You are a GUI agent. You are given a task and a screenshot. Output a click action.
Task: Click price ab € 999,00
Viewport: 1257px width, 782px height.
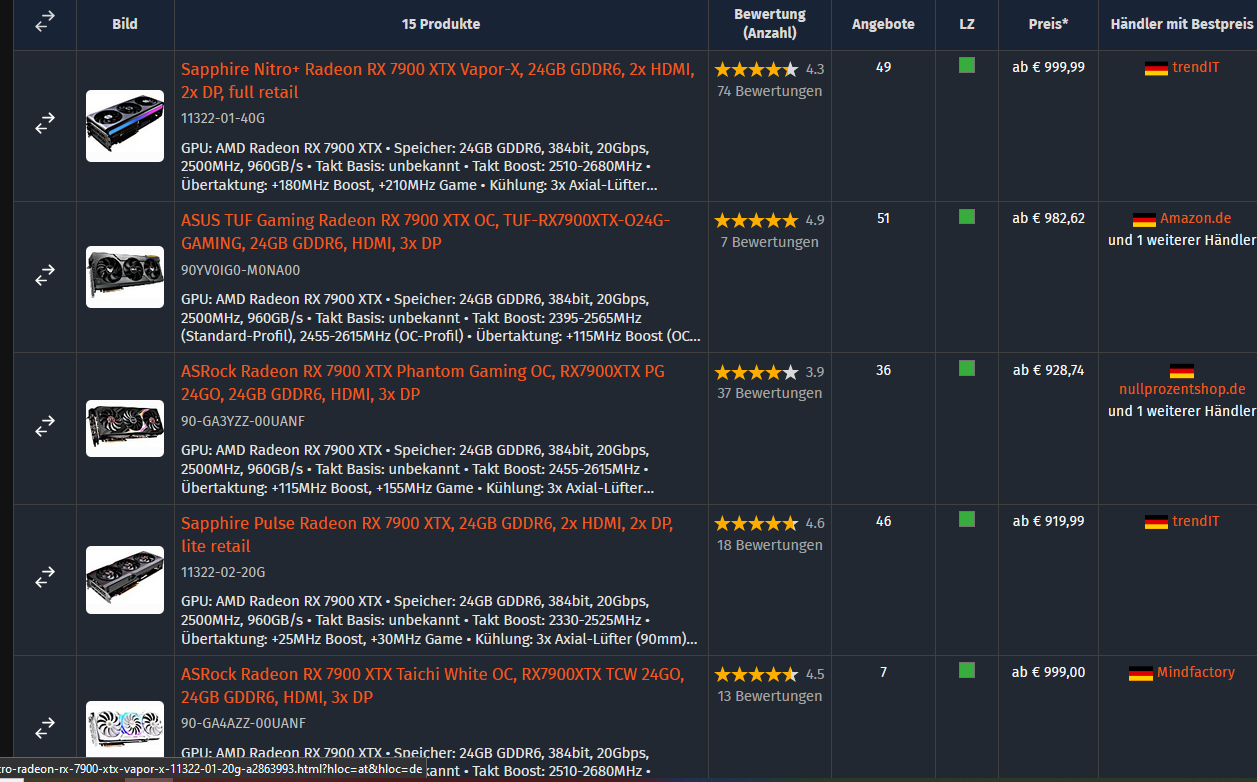pos(1048,672)
